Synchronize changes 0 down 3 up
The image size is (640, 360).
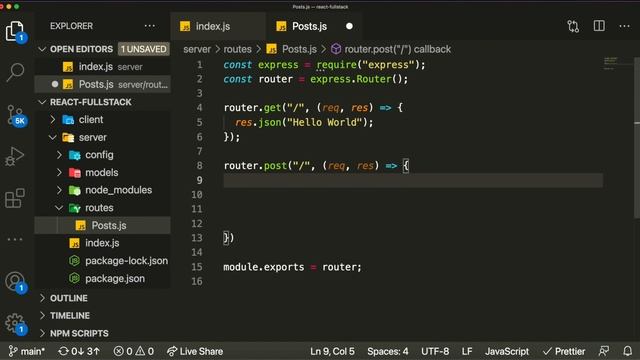[79, 351]
